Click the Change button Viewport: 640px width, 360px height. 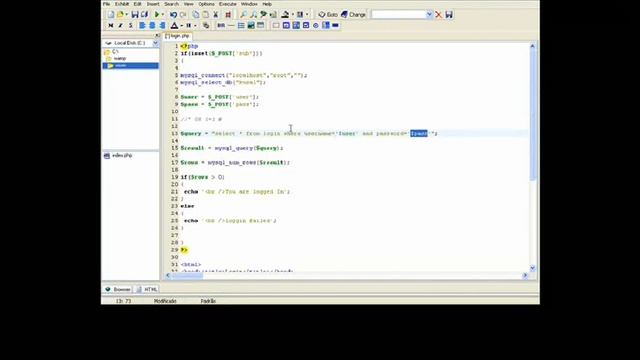click(x=353, y=15)
